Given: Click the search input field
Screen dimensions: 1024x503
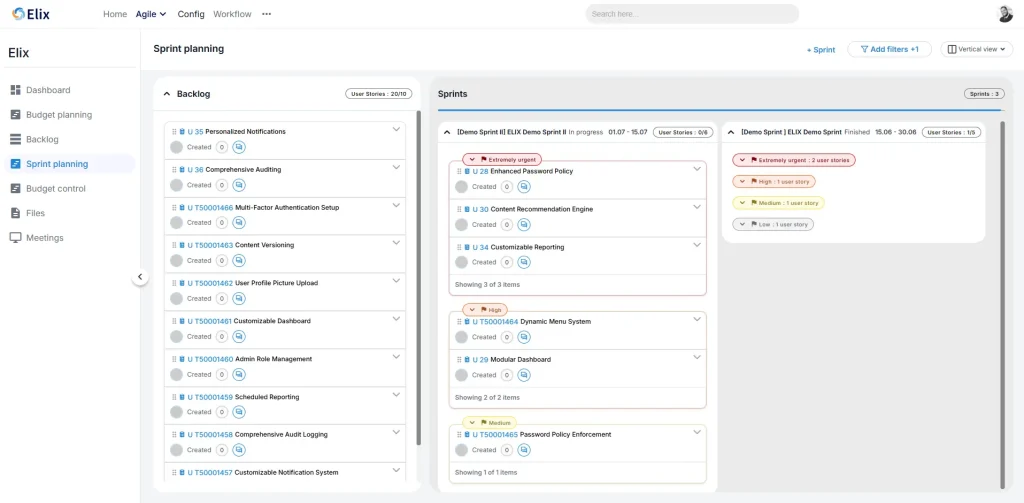Looking at the screenshot, I should coord(691,14).
